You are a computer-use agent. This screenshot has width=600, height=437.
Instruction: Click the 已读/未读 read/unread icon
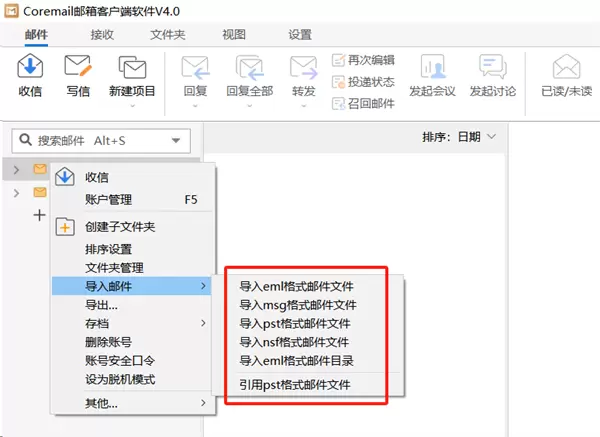[x=566, y=68]
